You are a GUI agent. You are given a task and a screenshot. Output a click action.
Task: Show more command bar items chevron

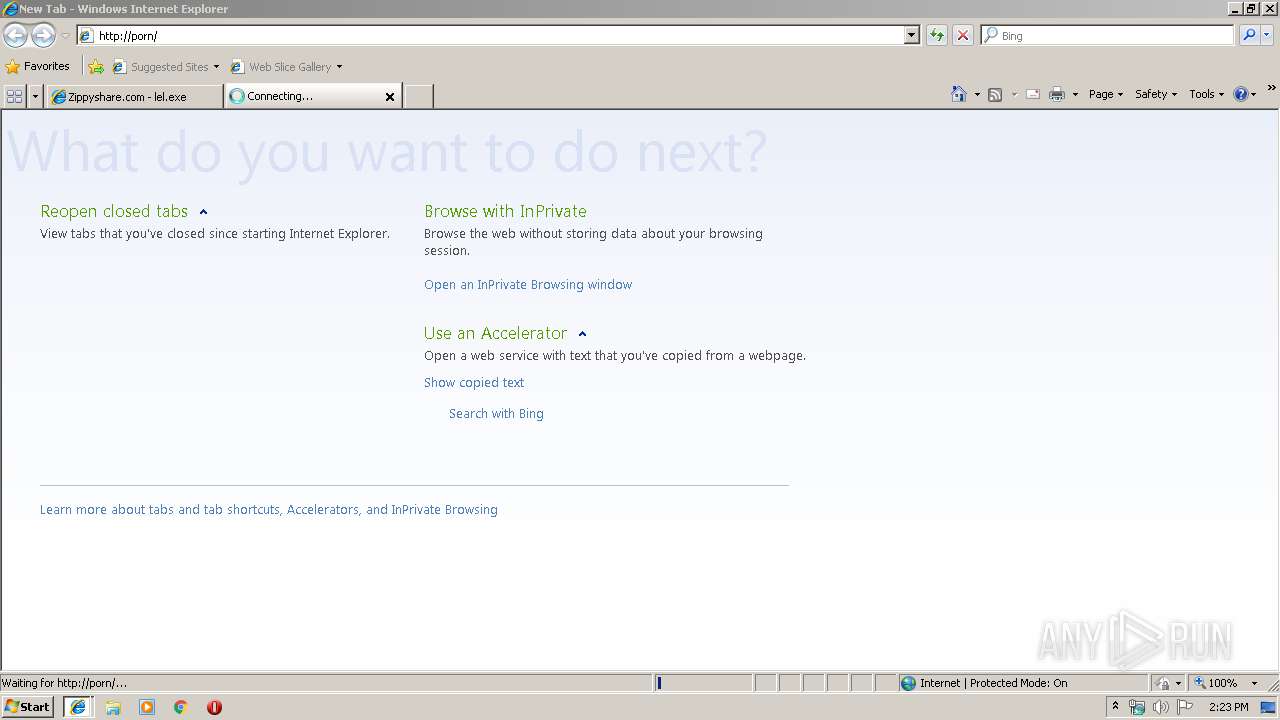(x=1272, y=89)
